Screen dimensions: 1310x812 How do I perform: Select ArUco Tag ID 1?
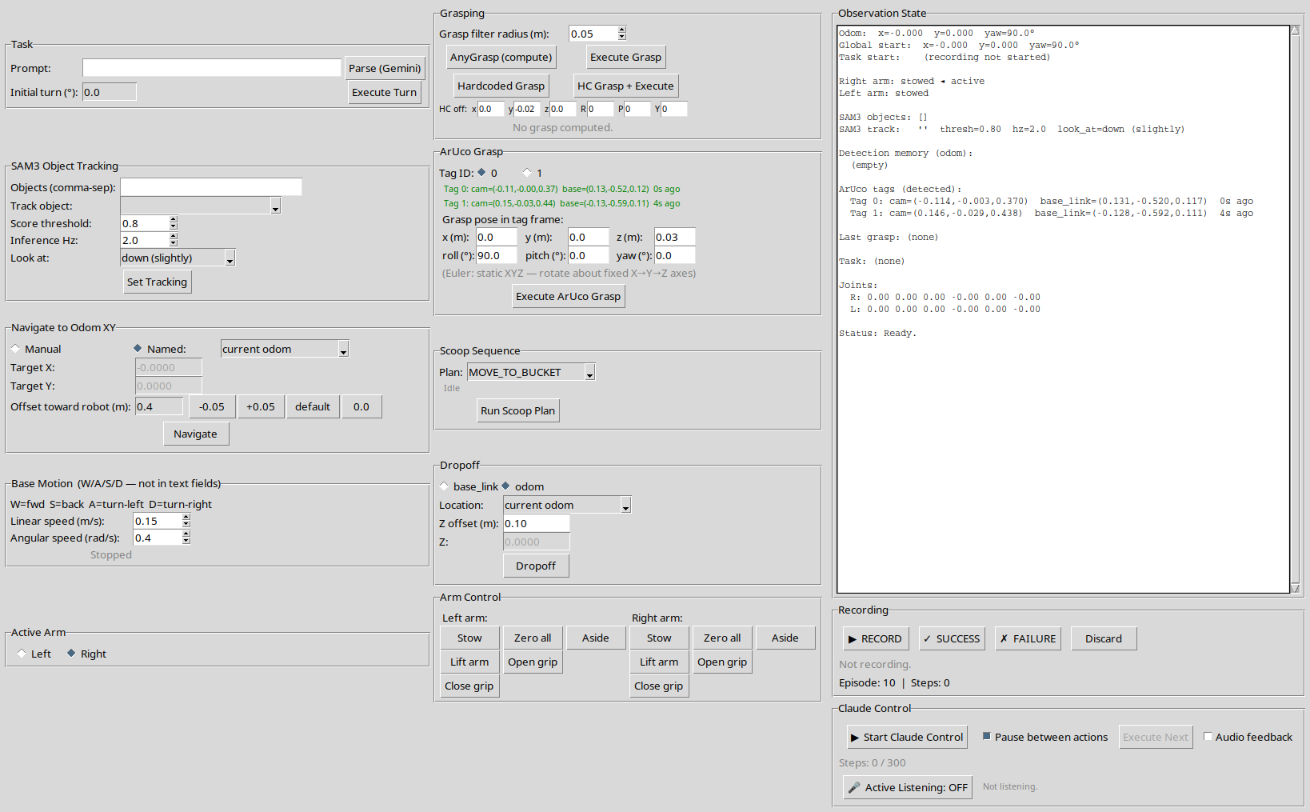(x=528, y=172)
